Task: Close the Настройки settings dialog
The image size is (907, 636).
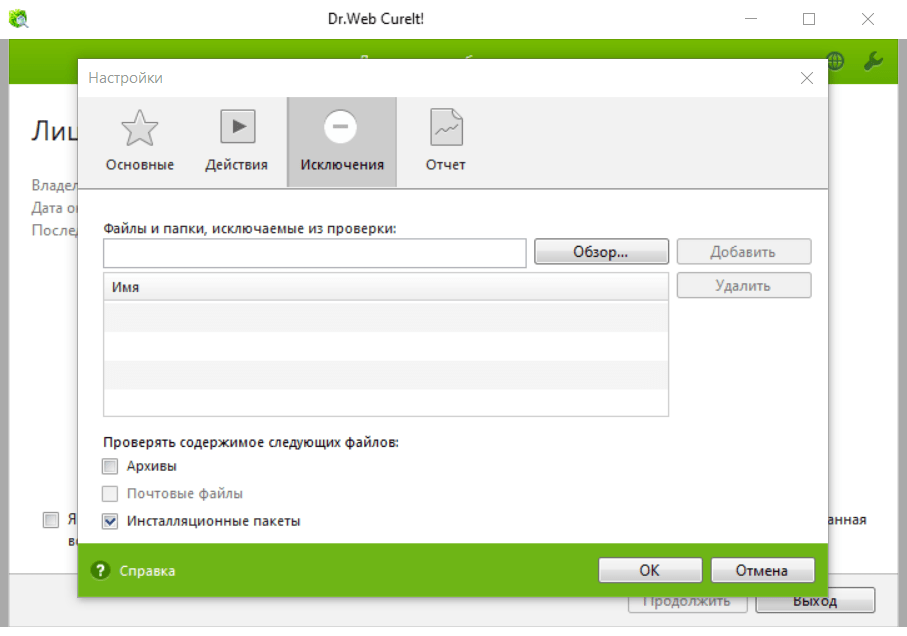Action: pyautogui.click(x=806, y=78)
